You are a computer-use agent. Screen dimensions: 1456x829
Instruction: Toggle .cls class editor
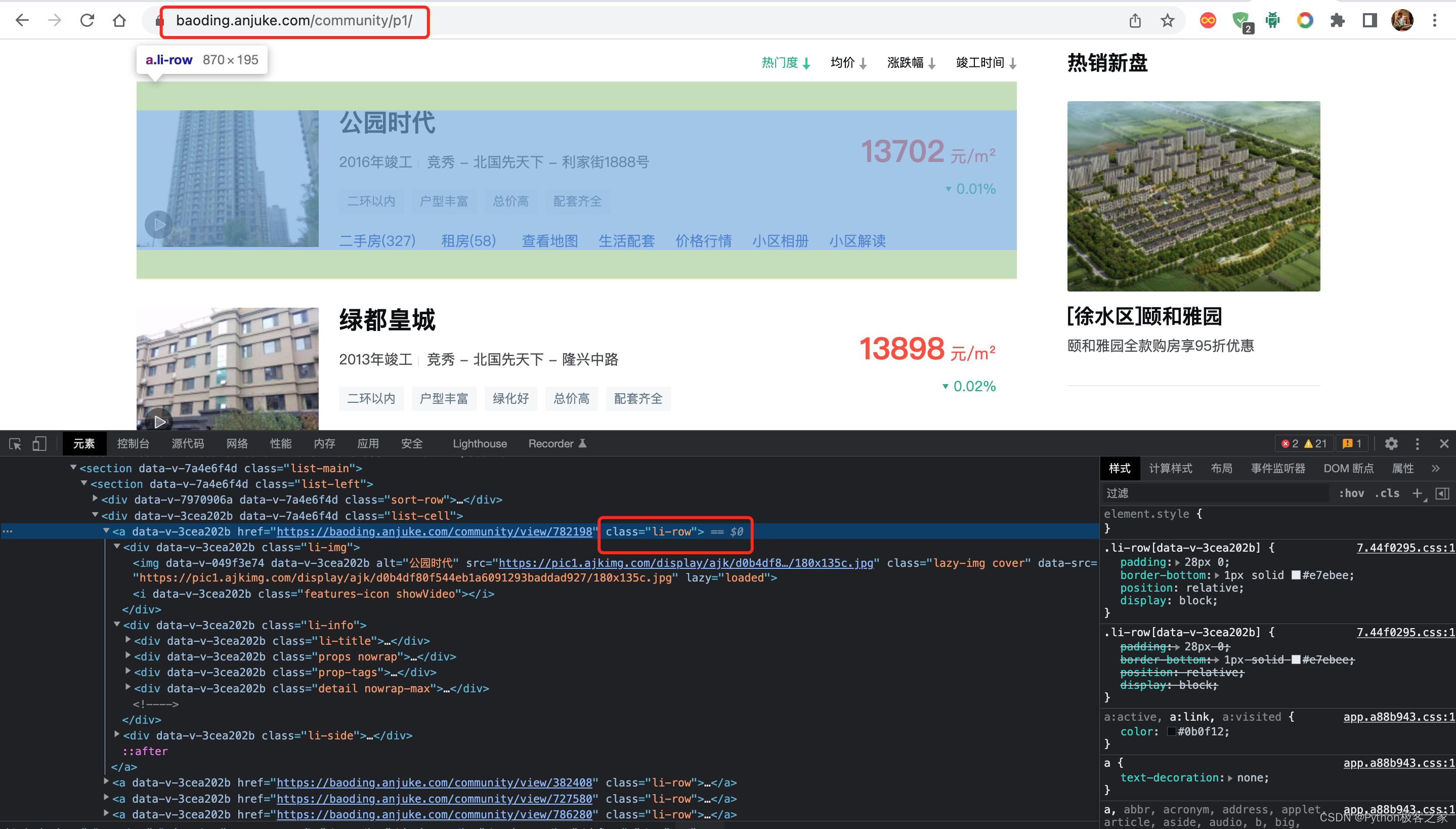[1387, 493]
